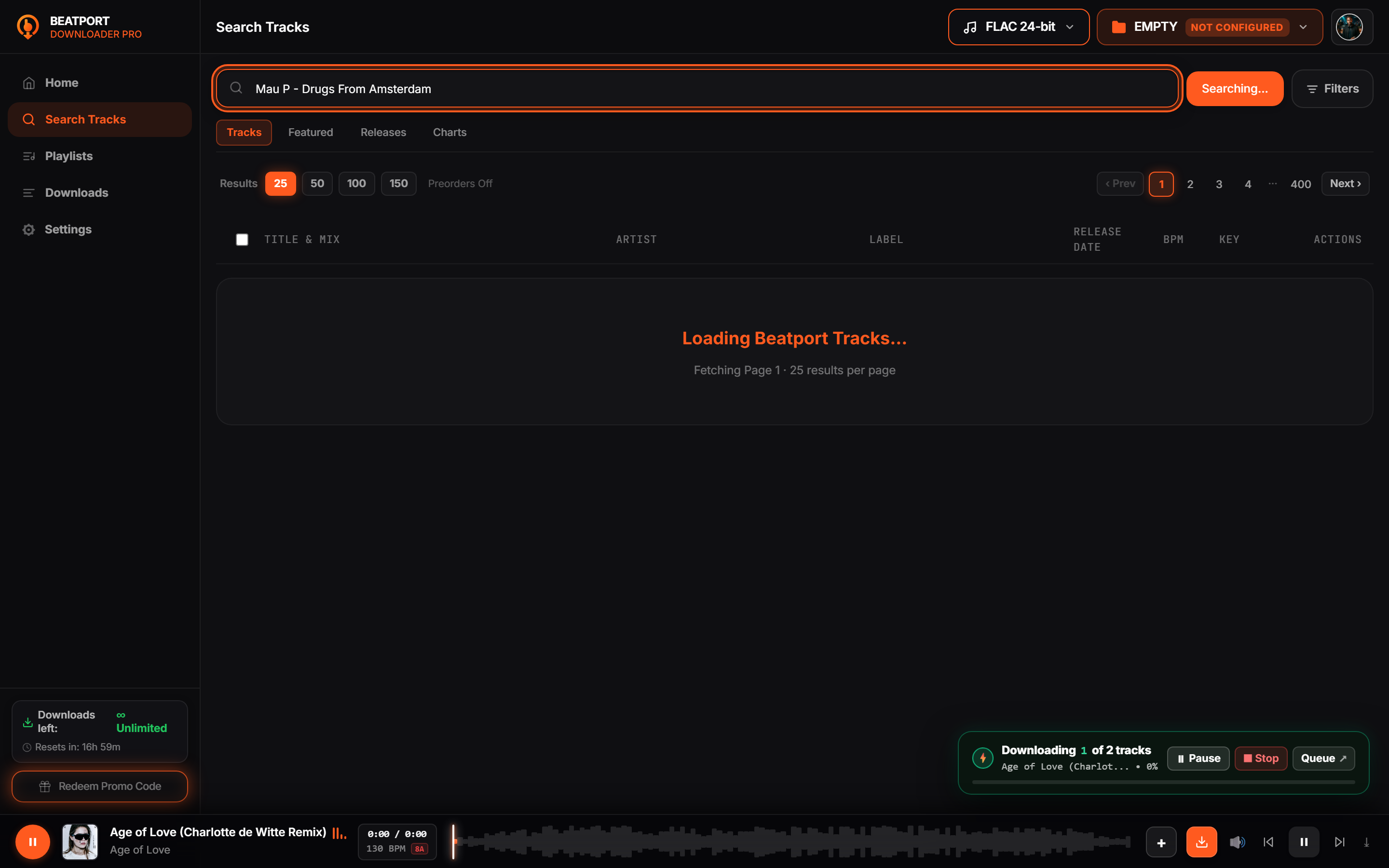Skip to the previous track
The image size is (1389, 868).
point(1268,842)
